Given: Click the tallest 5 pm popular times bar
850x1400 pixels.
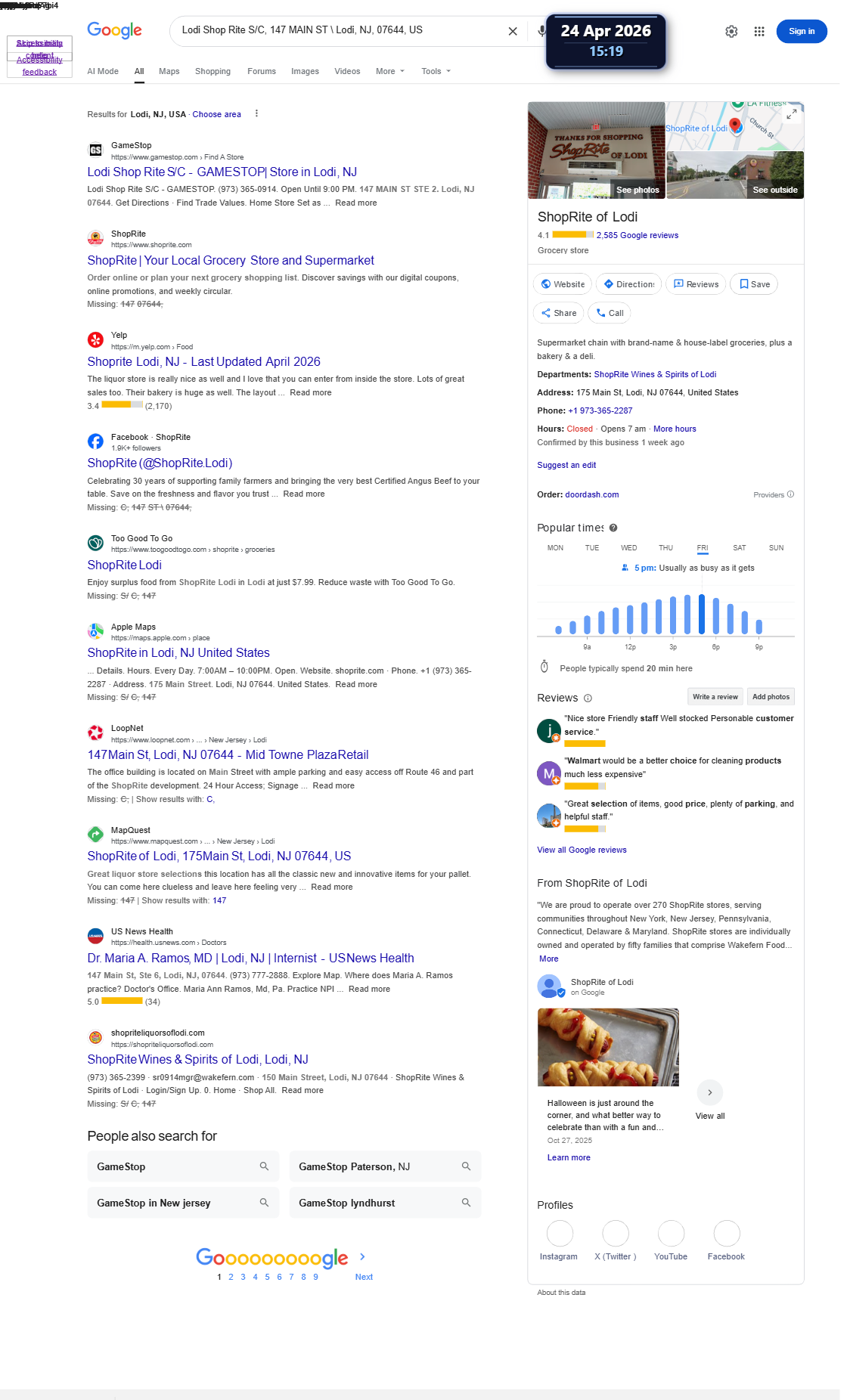Looking at the screenshot, I should pos(702,614).
